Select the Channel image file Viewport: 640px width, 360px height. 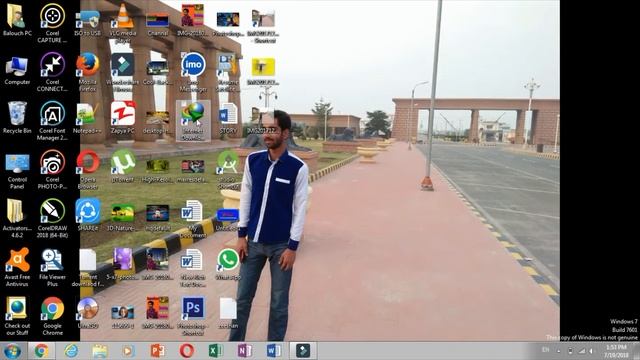click(158, 24)
